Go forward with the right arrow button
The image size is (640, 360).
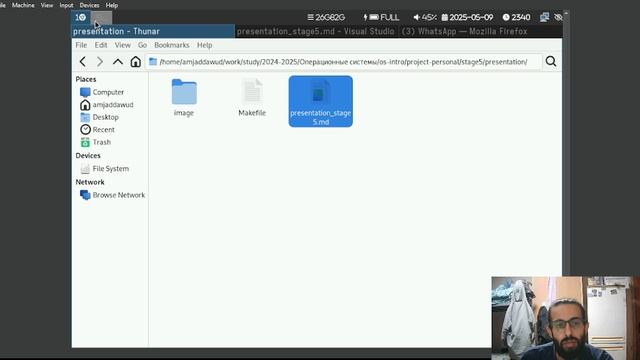pyautogui.click(x=100, y=62)
